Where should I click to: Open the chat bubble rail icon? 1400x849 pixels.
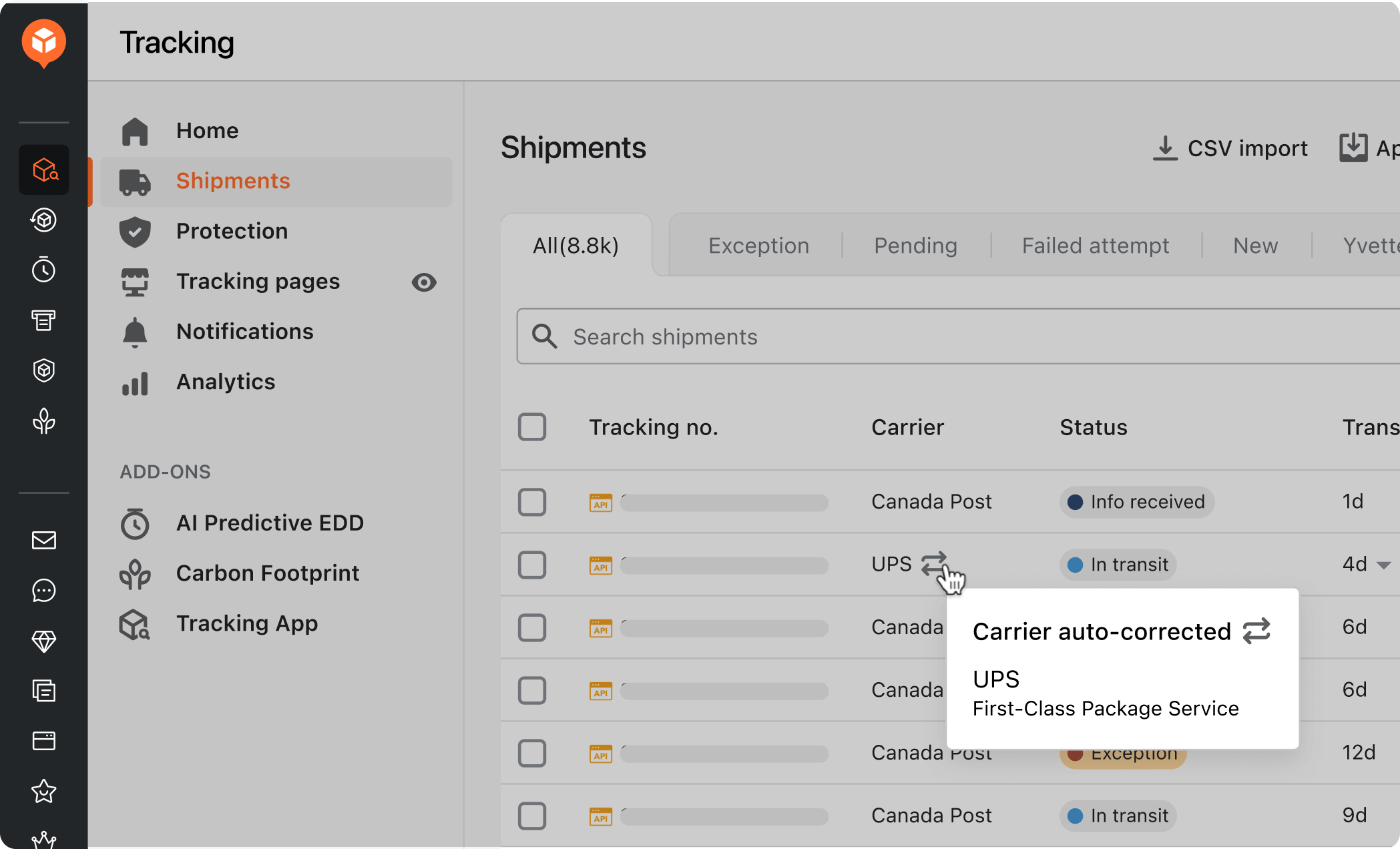coord(44,591)
